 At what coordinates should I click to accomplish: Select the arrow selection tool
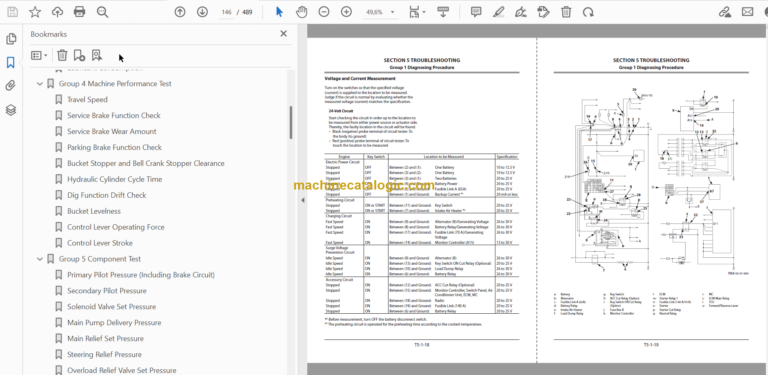279,12
